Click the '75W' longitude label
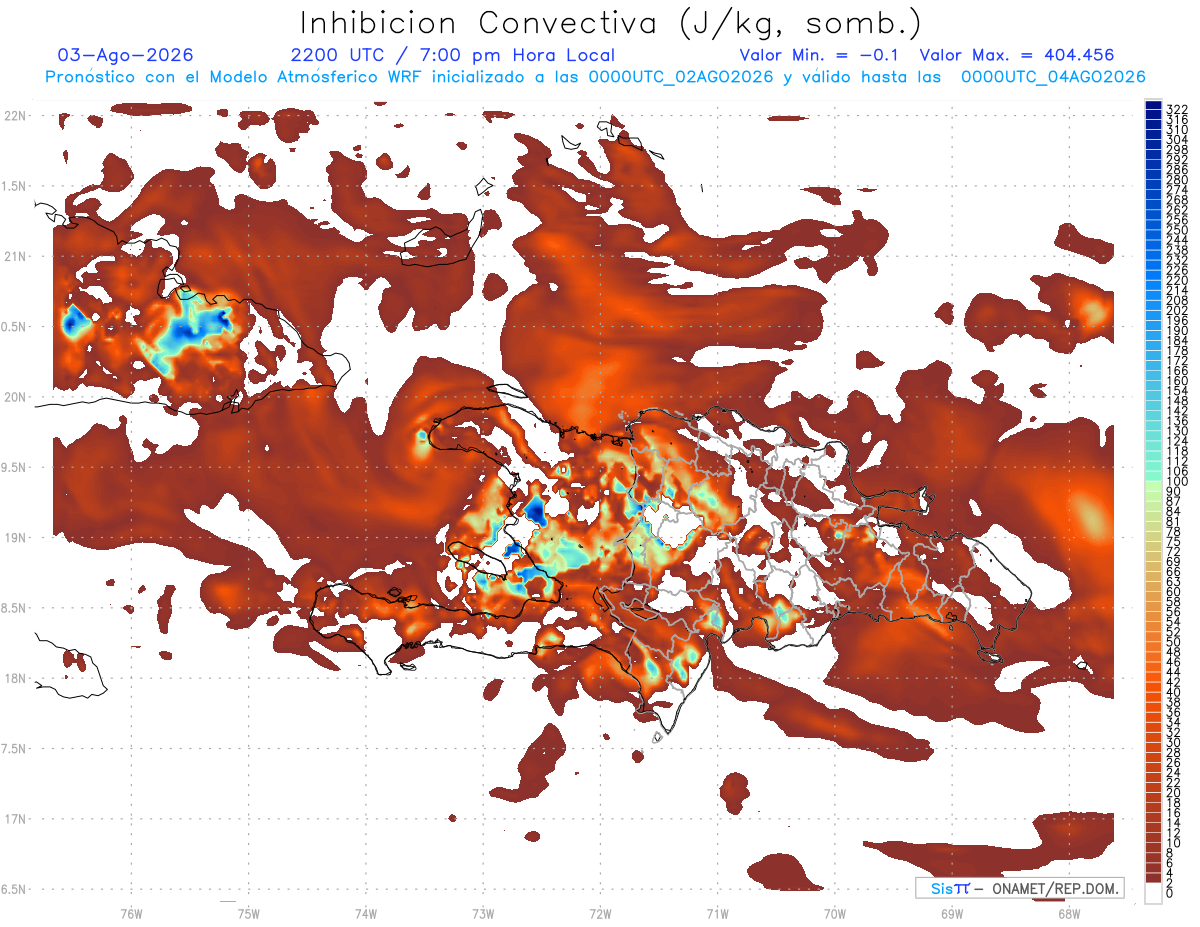This screenshot has height=927, width=1200. (248, 913)
